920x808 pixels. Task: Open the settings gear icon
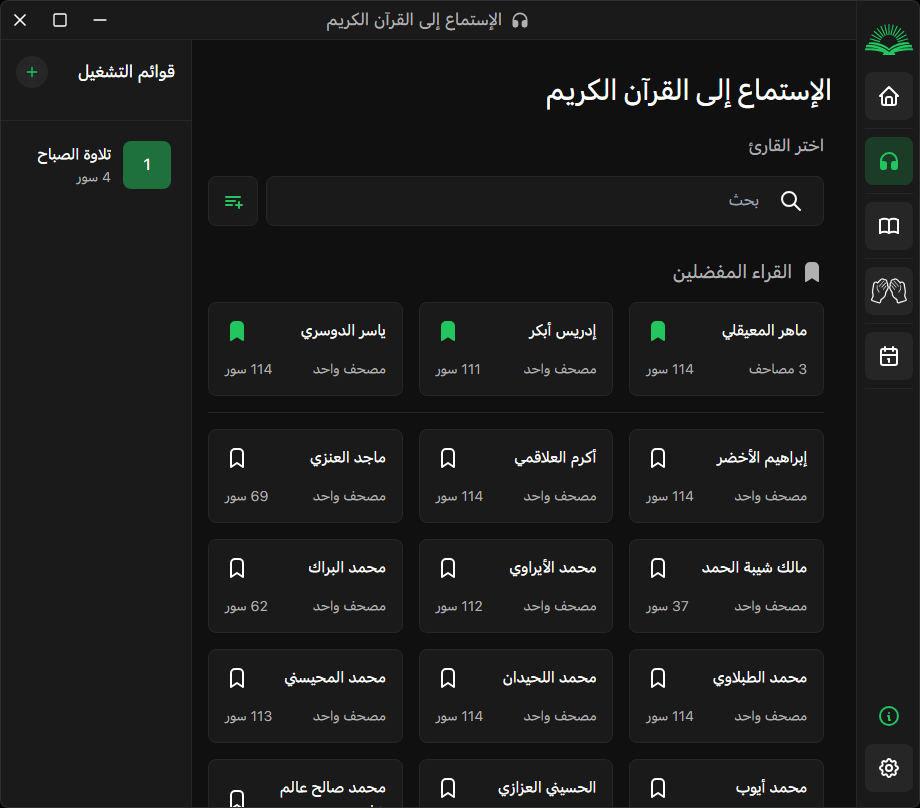click(888, 767)
